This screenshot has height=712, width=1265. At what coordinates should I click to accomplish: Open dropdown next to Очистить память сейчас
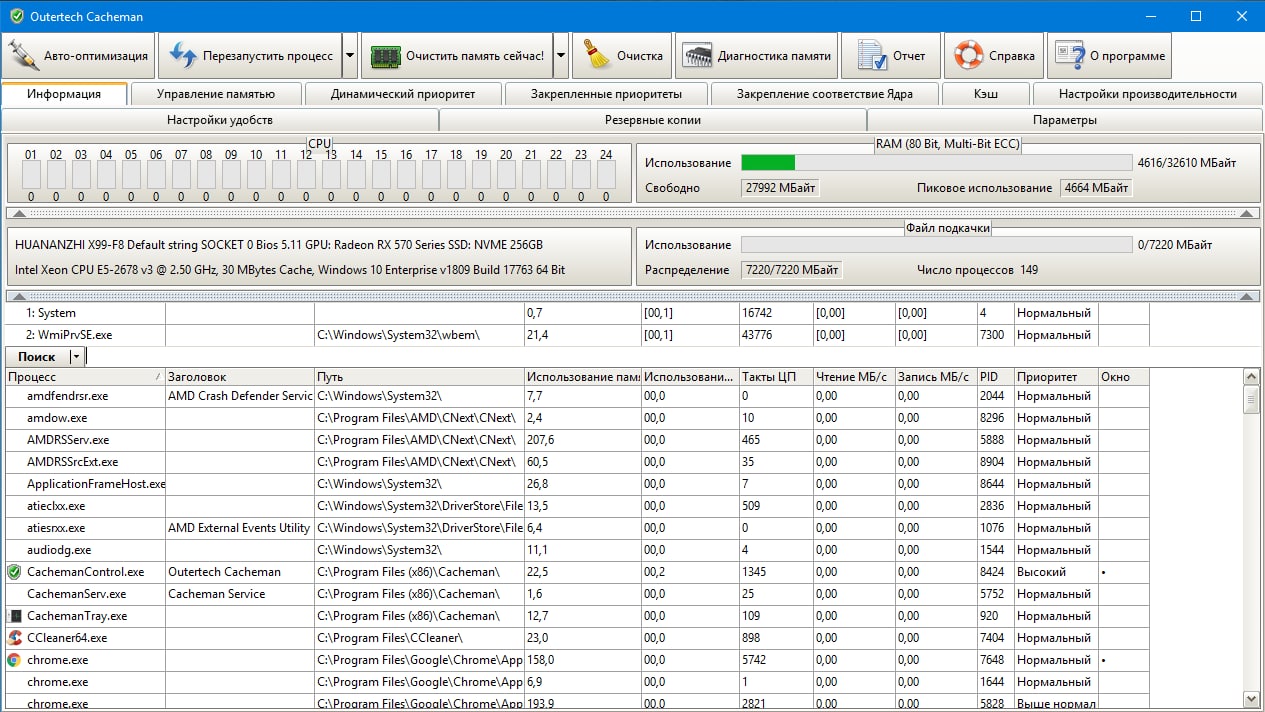[x=561, y=56]
